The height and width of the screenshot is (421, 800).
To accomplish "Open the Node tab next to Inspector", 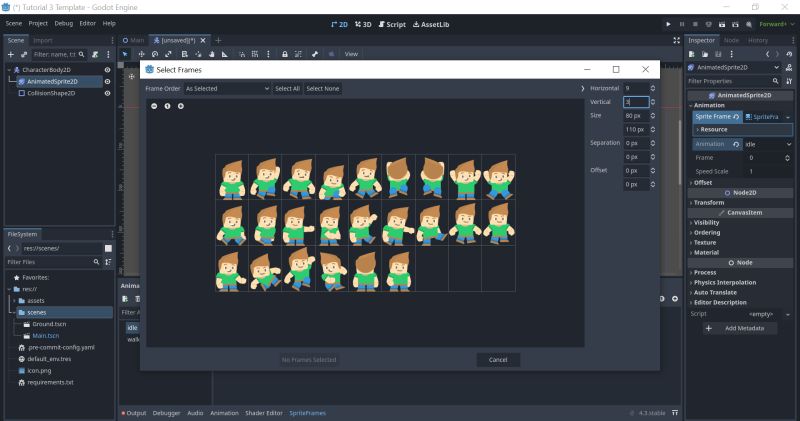I will pyautogui.click(x=731, y=40).
